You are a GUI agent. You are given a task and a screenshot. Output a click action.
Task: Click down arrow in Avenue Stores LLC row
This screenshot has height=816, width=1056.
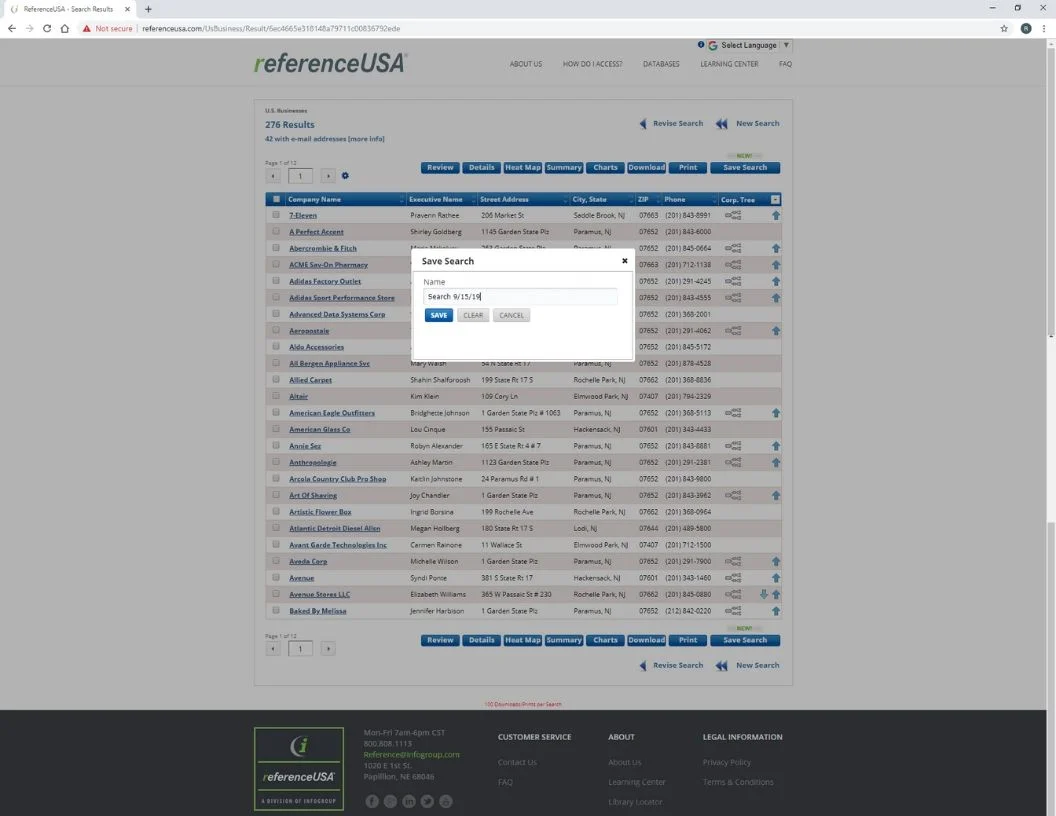click(x=764, y=594)
